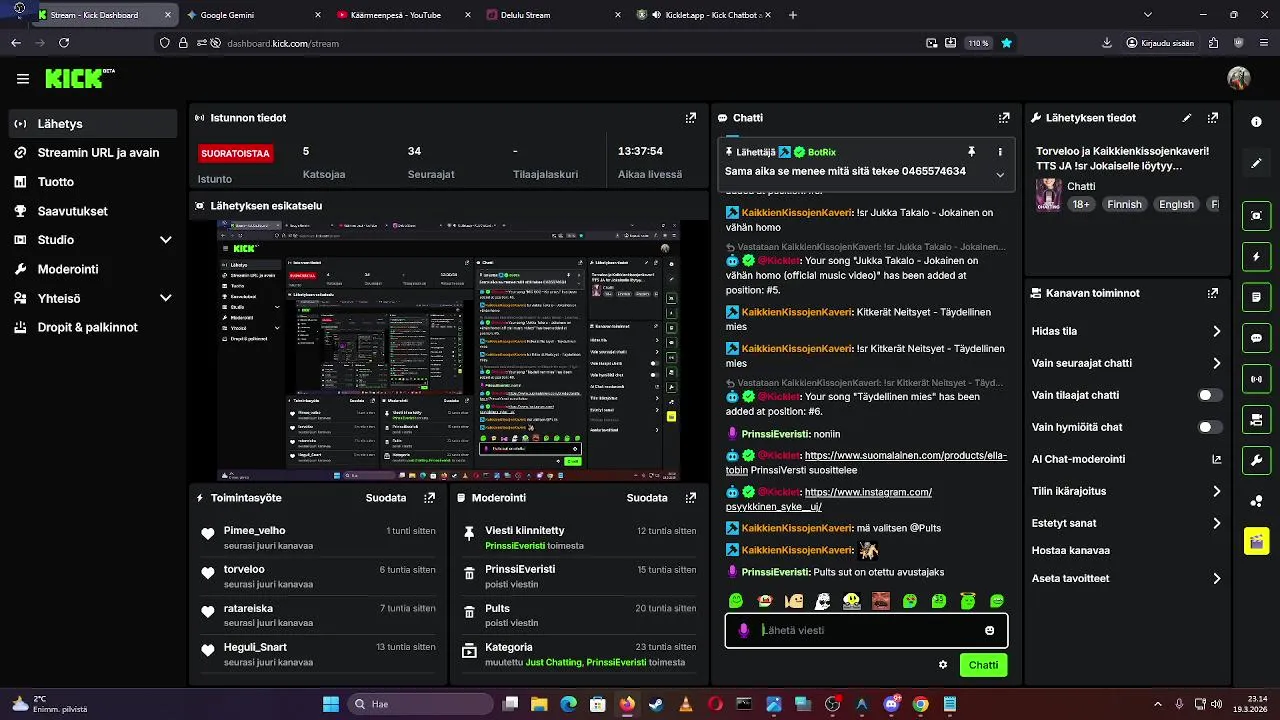This screenshot has width=1280, height=720.
Task: Open the profile avatar in the top right
Action: 1239,78
